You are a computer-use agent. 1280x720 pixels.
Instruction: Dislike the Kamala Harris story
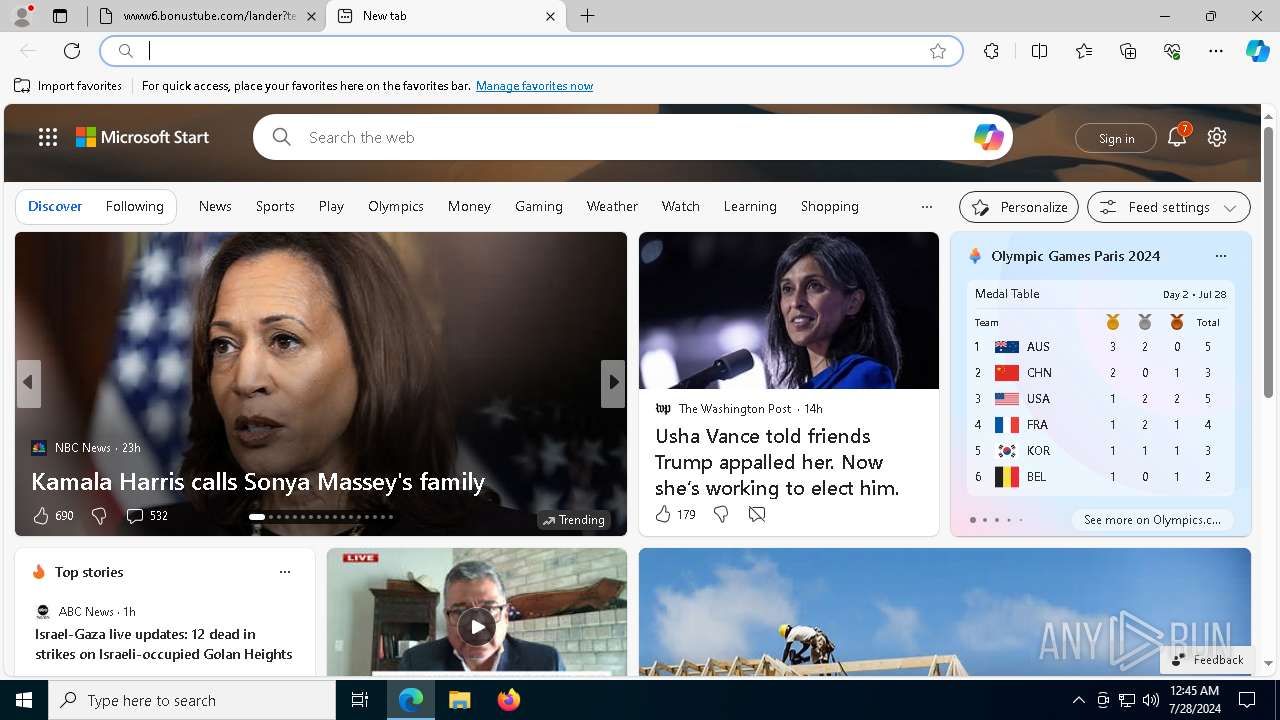point(98,516)
